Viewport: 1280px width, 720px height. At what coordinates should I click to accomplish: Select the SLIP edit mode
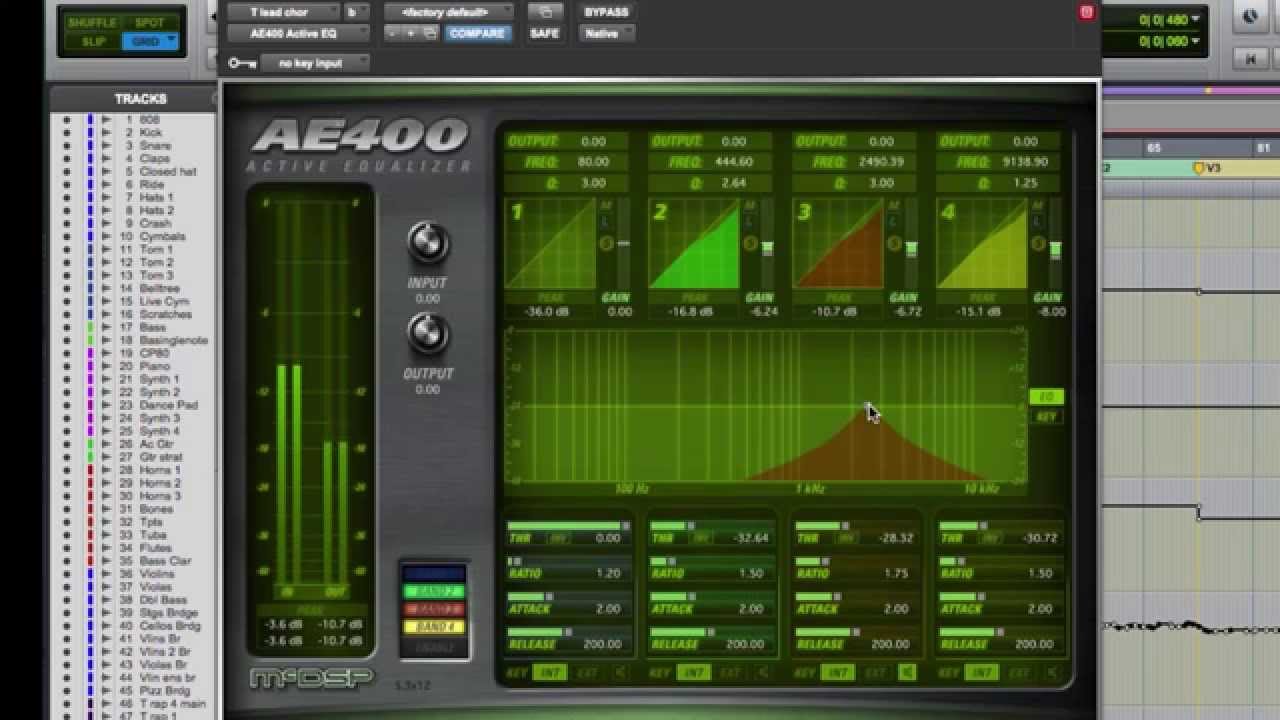coord(93,42)
